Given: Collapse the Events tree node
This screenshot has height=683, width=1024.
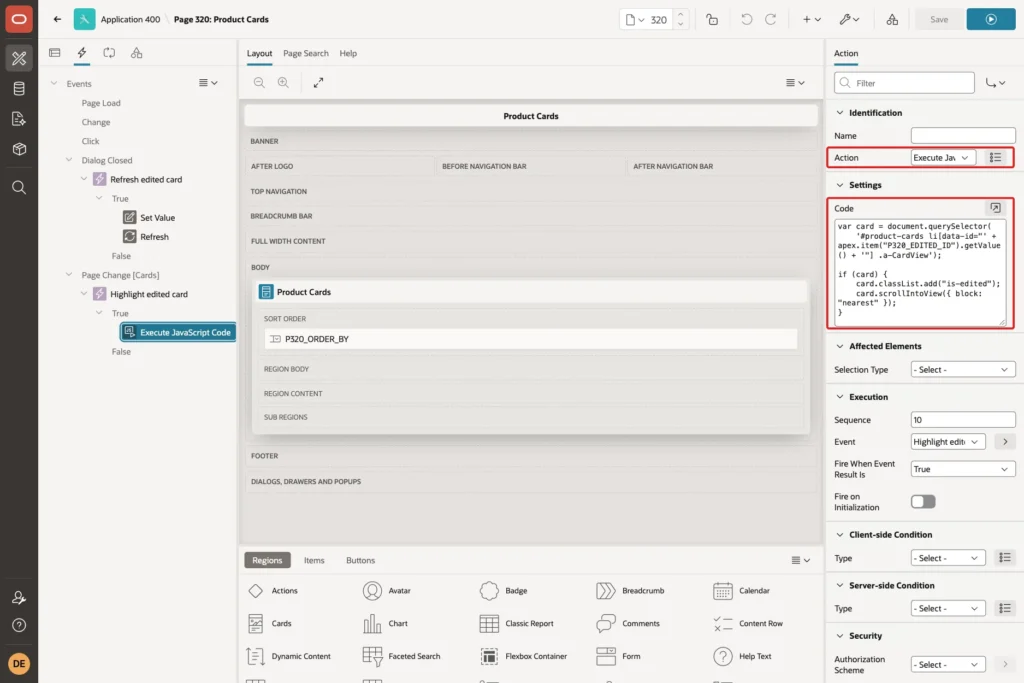Looking at the screenshot, I should click(54, 84).
